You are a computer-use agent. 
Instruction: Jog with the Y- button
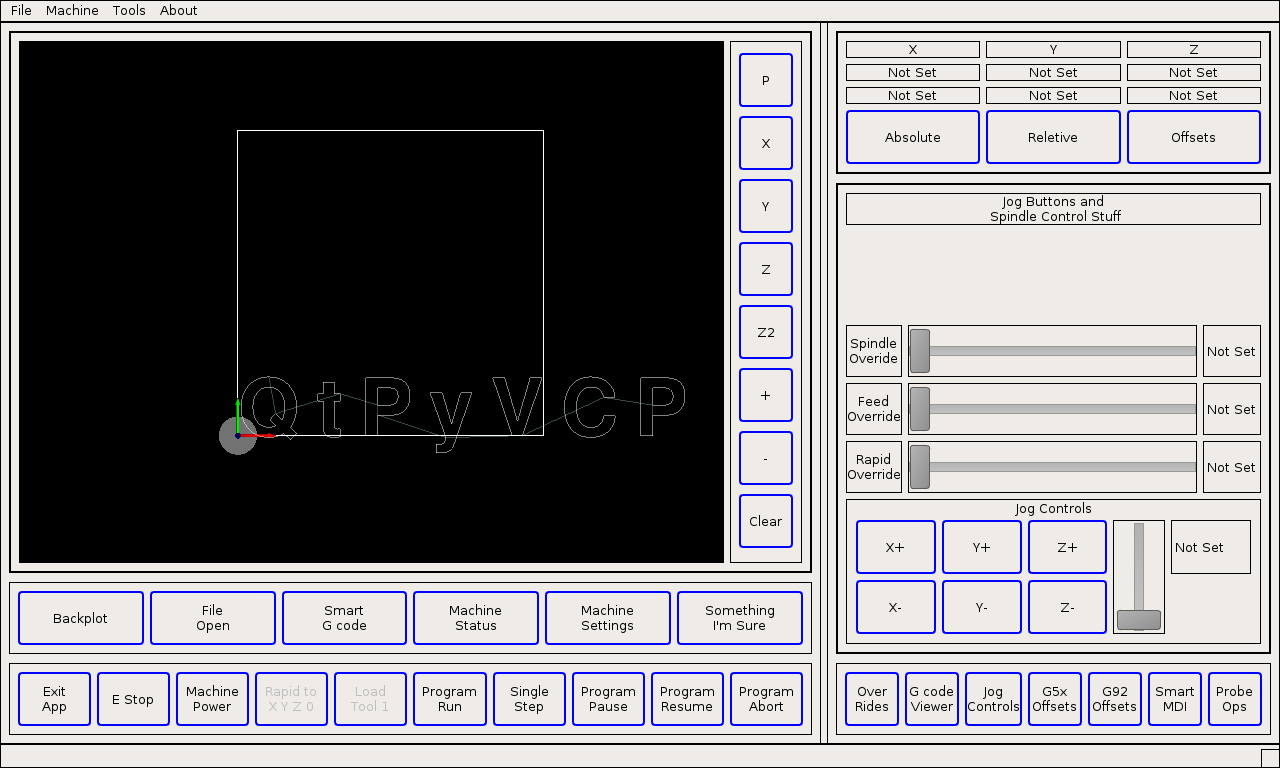982,607
